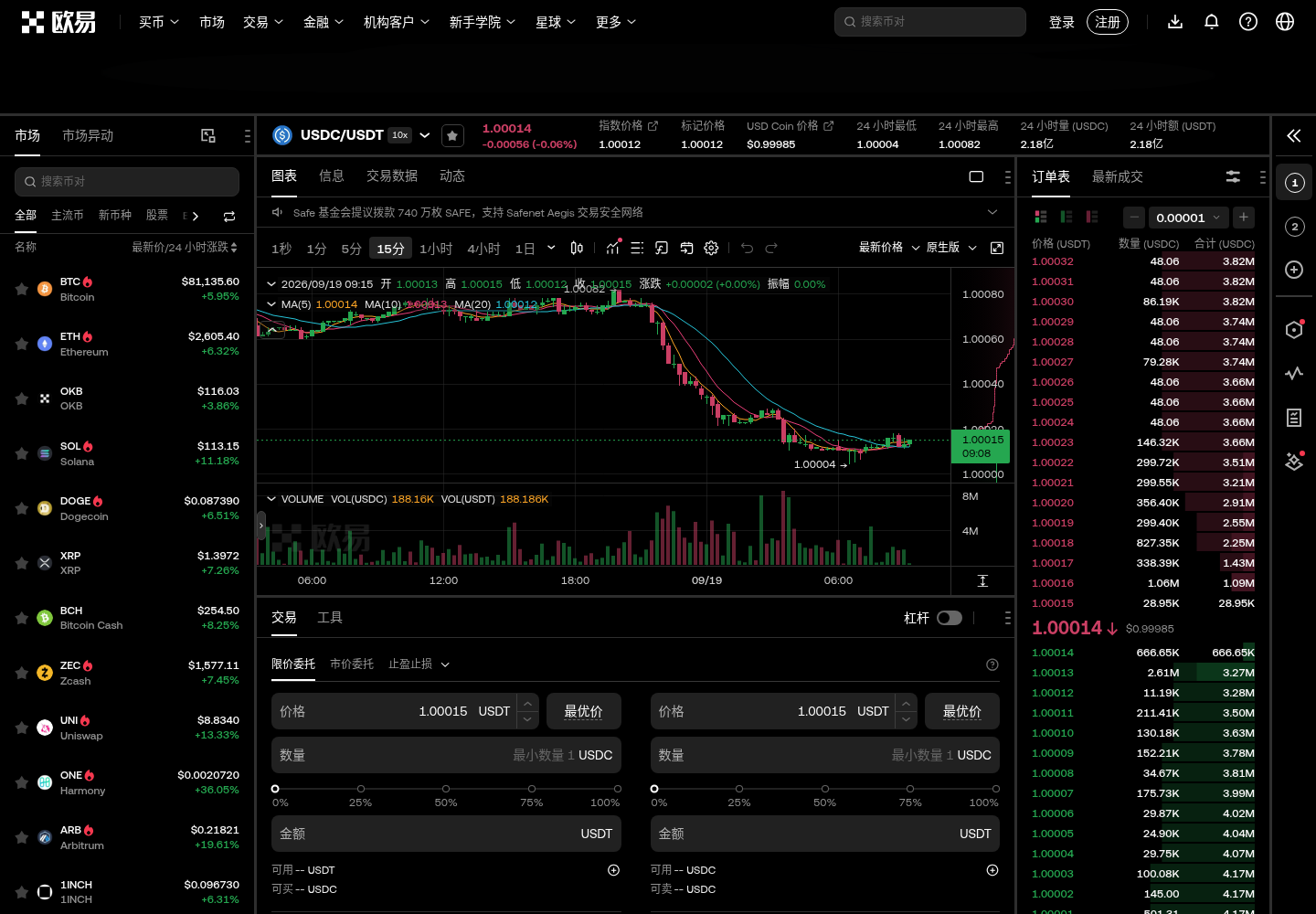
Task: Switch to layout 2 in right sidebar
Action: (1294, 227)
